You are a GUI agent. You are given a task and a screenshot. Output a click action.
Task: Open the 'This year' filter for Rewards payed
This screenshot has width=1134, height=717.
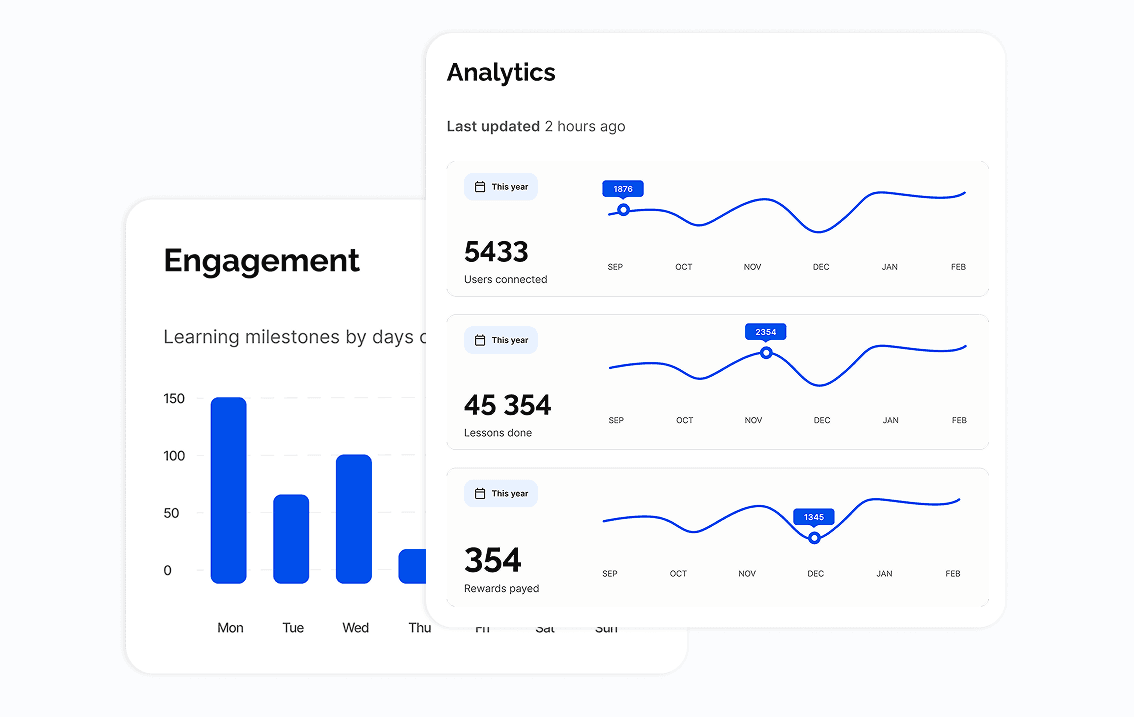(x=500, y=493)
